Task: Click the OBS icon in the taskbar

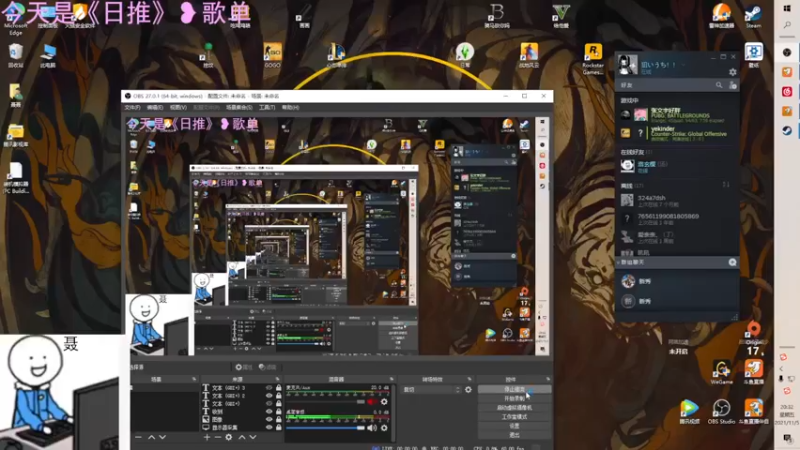Action: coord(787,53)
